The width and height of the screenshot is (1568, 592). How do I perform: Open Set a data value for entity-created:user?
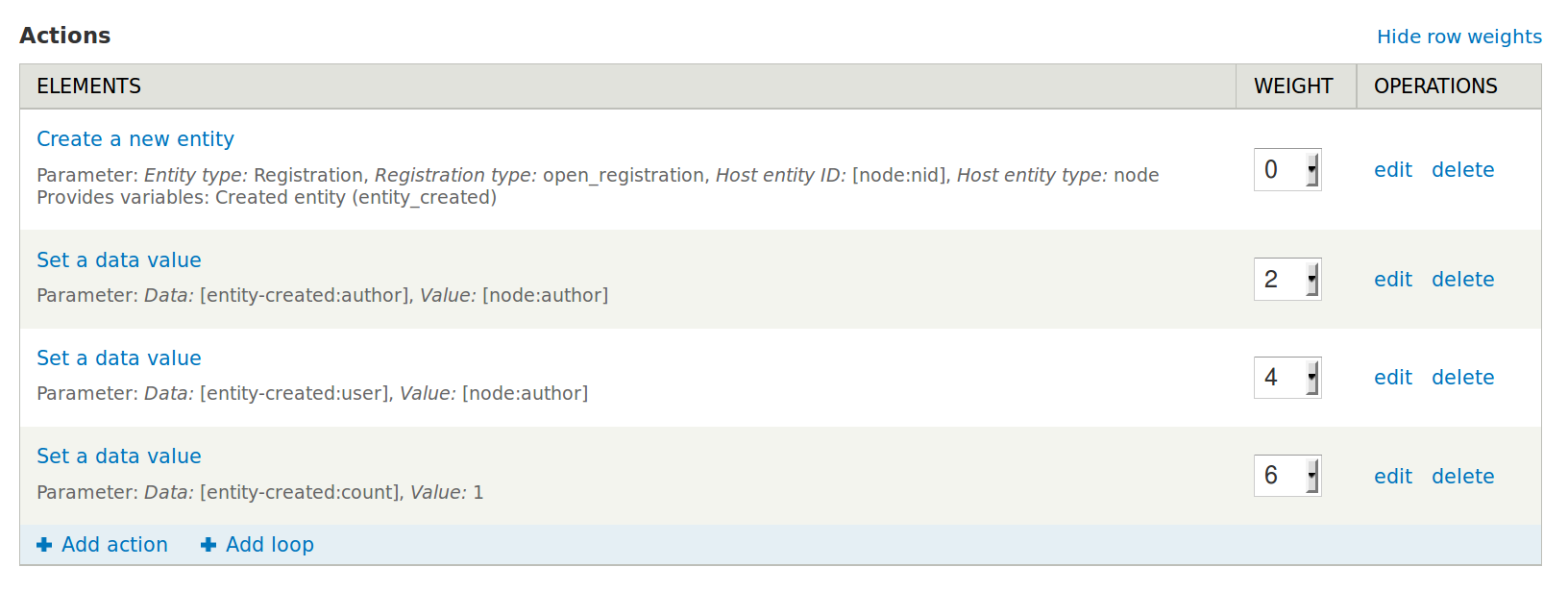click(x=119, y=358)
